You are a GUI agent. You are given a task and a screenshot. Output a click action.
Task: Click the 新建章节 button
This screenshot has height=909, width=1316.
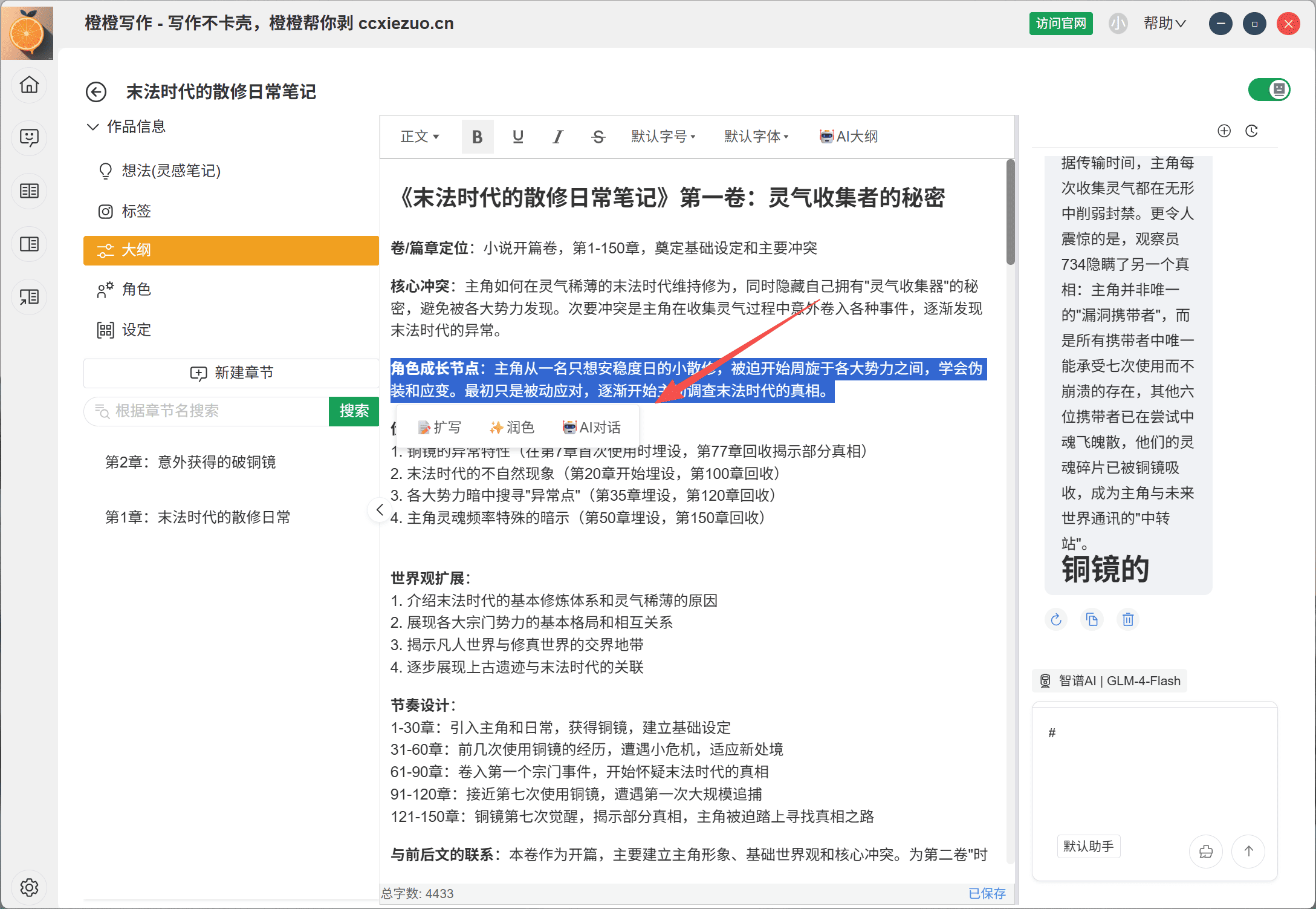pos(232,373)
